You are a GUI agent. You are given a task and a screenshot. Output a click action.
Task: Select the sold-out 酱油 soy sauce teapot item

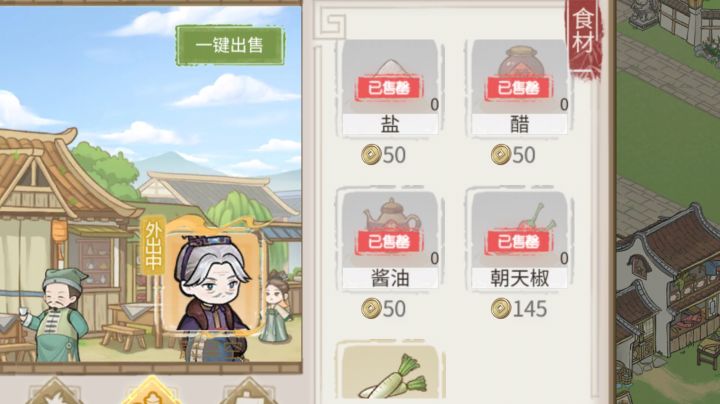pos(390,241)
